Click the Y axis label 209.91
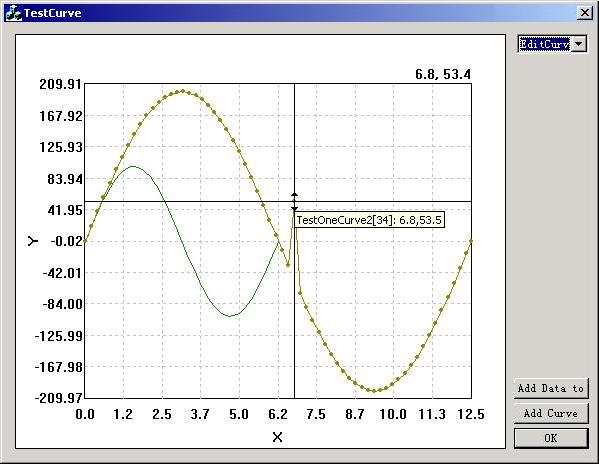This screenshot has height=464, width=599. (x=61, y=84)
